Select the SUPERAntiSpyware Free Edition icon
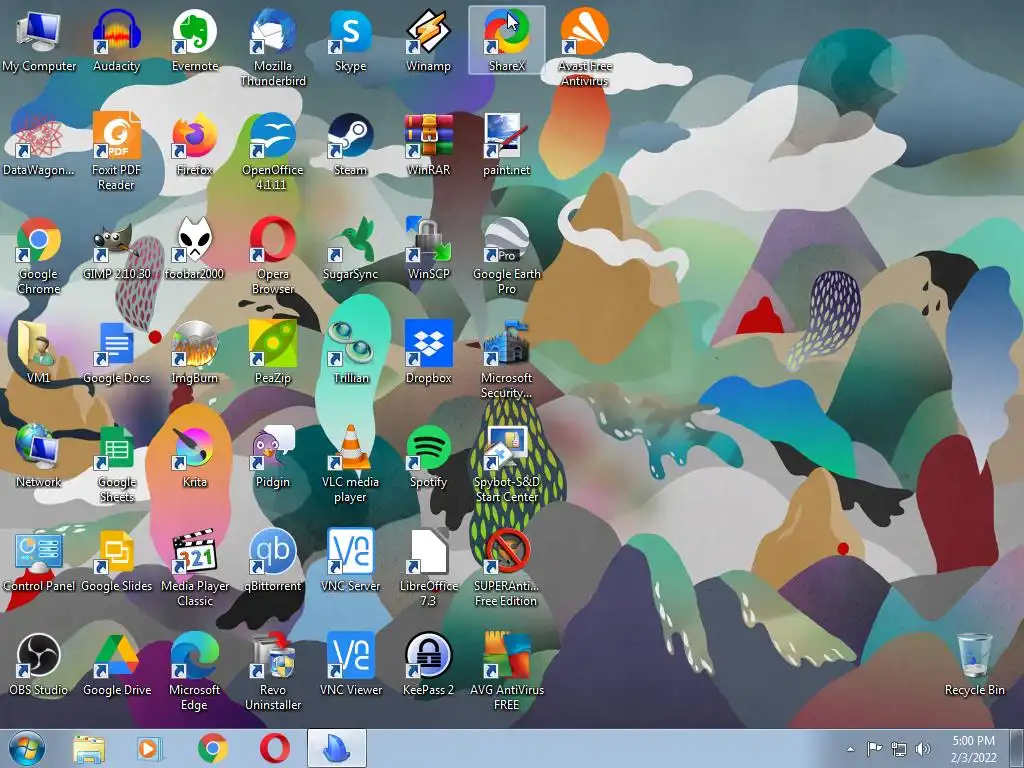1024x768 pixels. [507, 568]
